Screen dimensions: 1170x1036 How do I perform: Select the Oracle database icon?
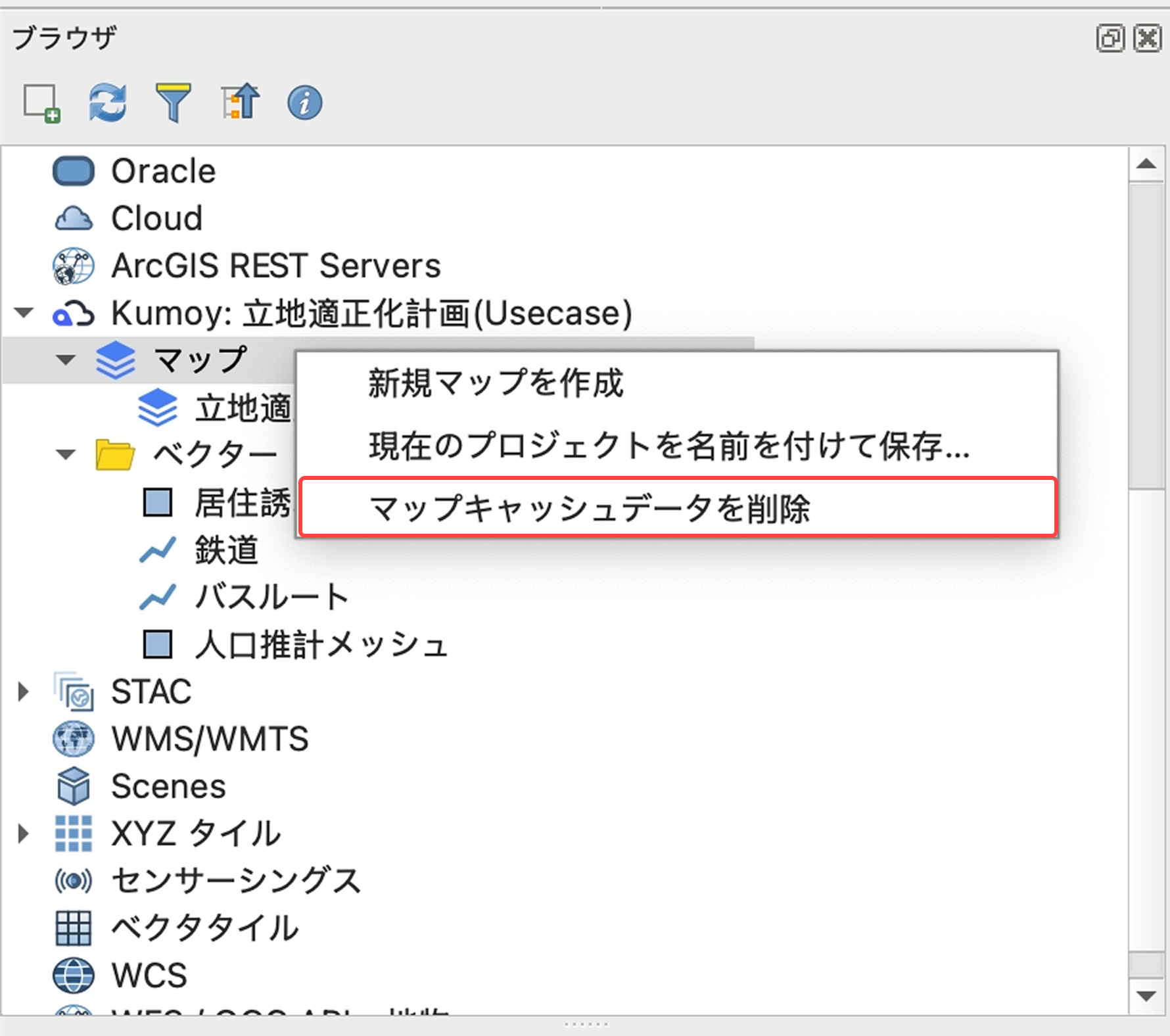click(x=73, y=170)
